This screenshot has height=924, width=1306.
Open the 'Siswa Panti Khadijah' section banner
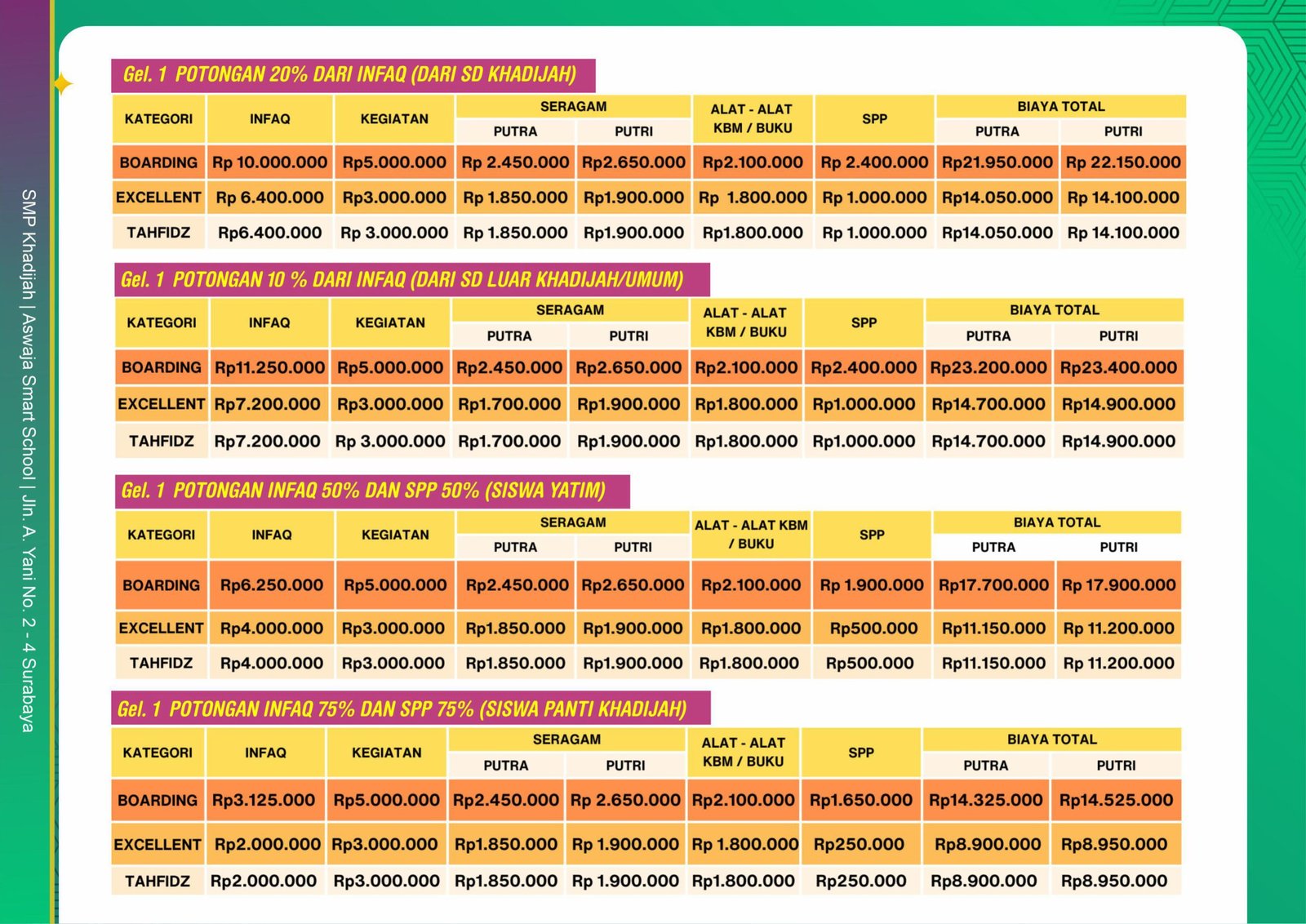[410, 709]
